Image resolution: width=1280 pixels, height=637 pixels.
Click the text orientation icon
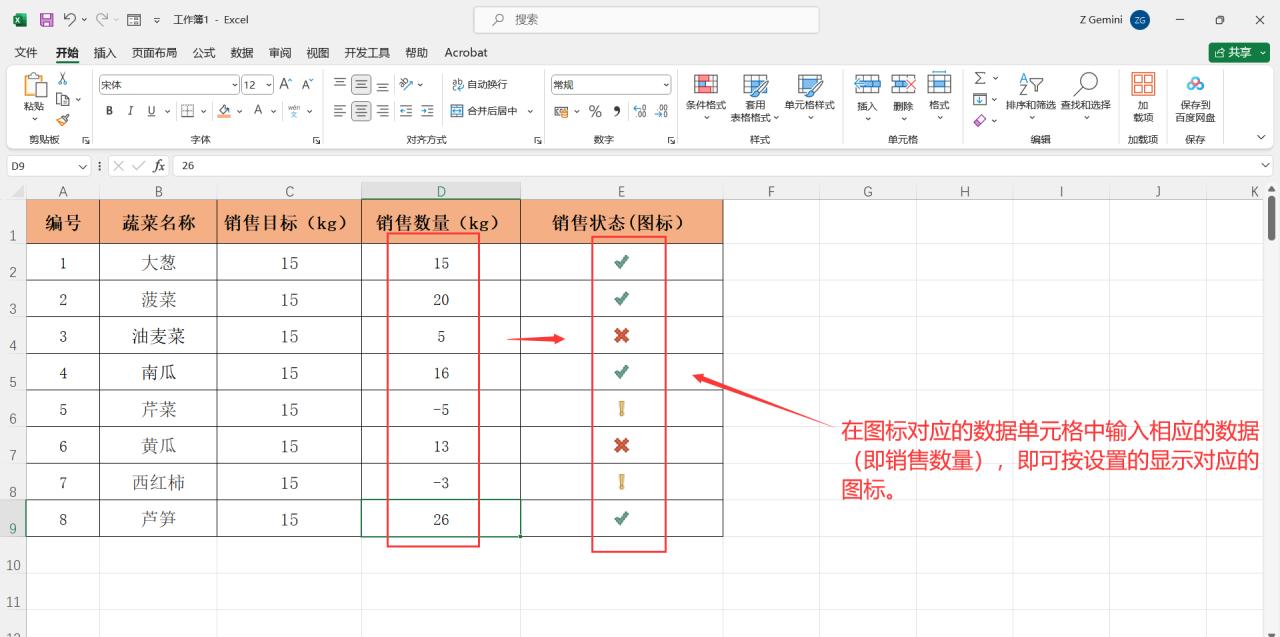(x=406, y=84)
